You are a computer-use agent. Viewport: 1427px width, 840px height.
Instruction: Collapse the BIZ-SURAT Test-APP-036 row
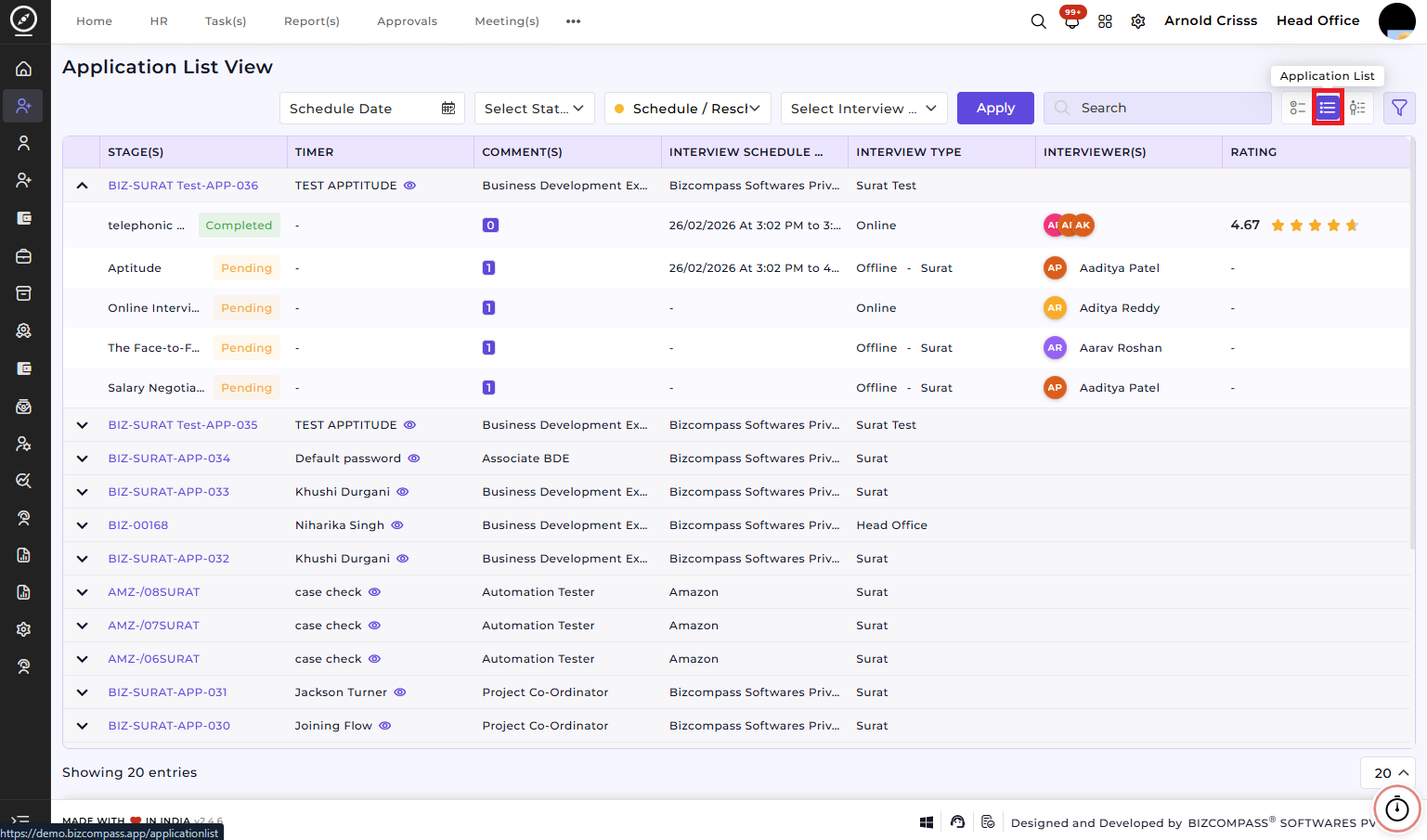[x=82, y=186]
